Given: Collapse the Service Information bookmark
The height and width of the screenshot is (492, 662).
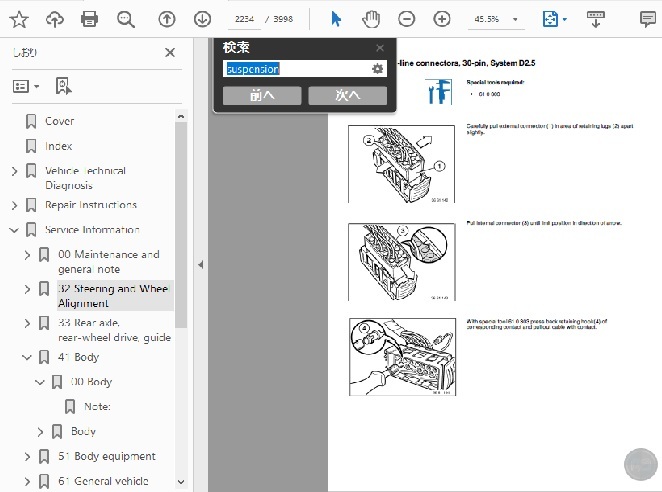Looking at the screenshot, I should point(14,230).
